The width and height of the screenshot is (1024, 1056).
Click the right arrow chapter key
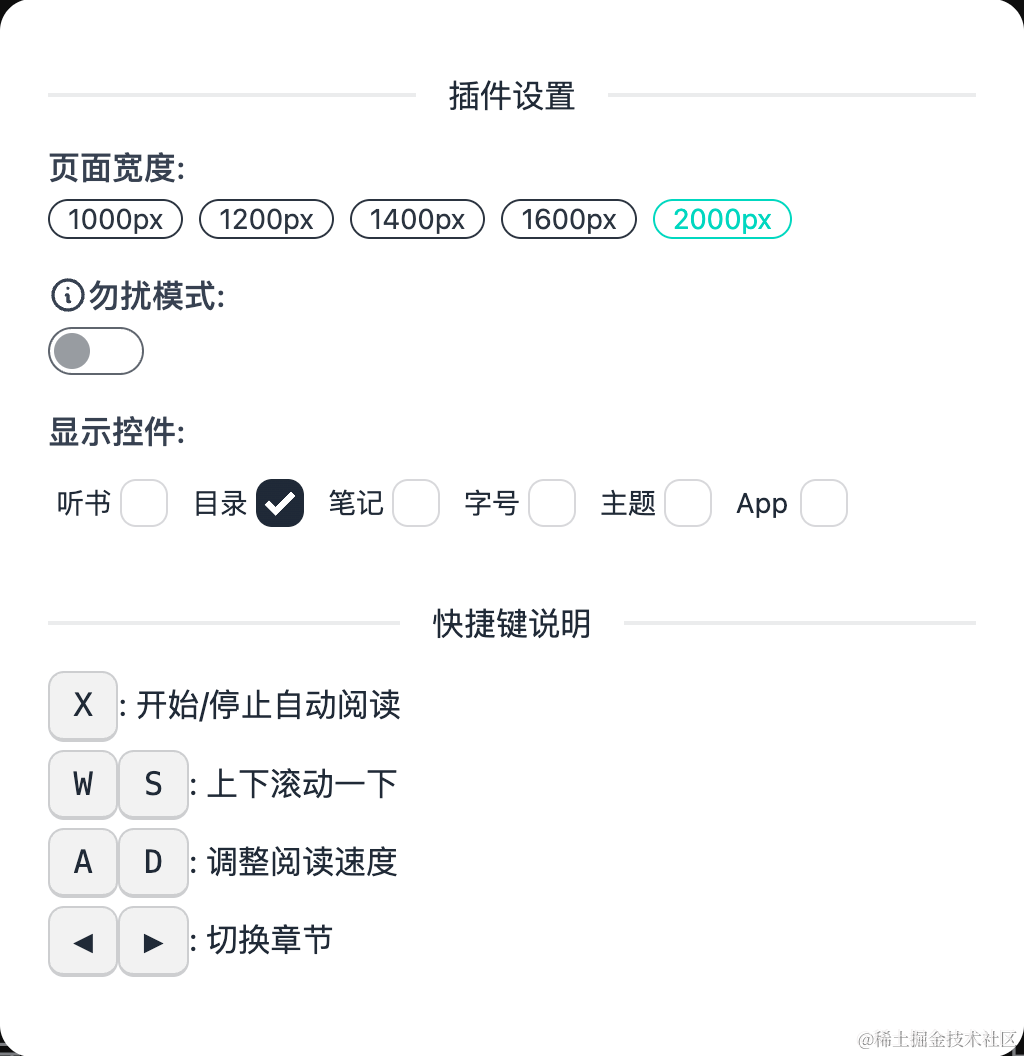153,941
